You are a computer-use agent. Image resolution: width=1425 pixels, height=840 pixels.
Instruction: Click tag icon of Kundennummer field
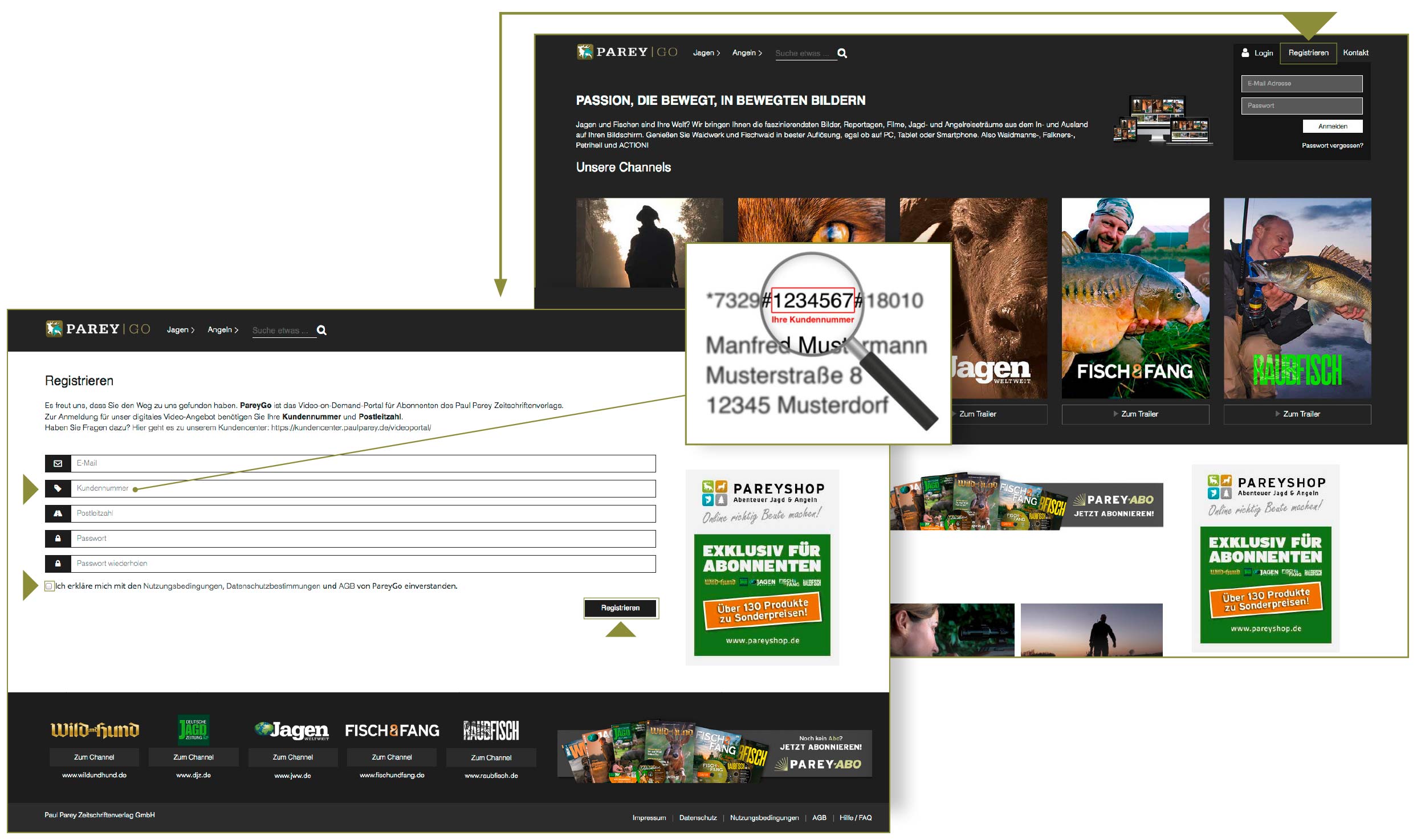(x=58, y=488)
